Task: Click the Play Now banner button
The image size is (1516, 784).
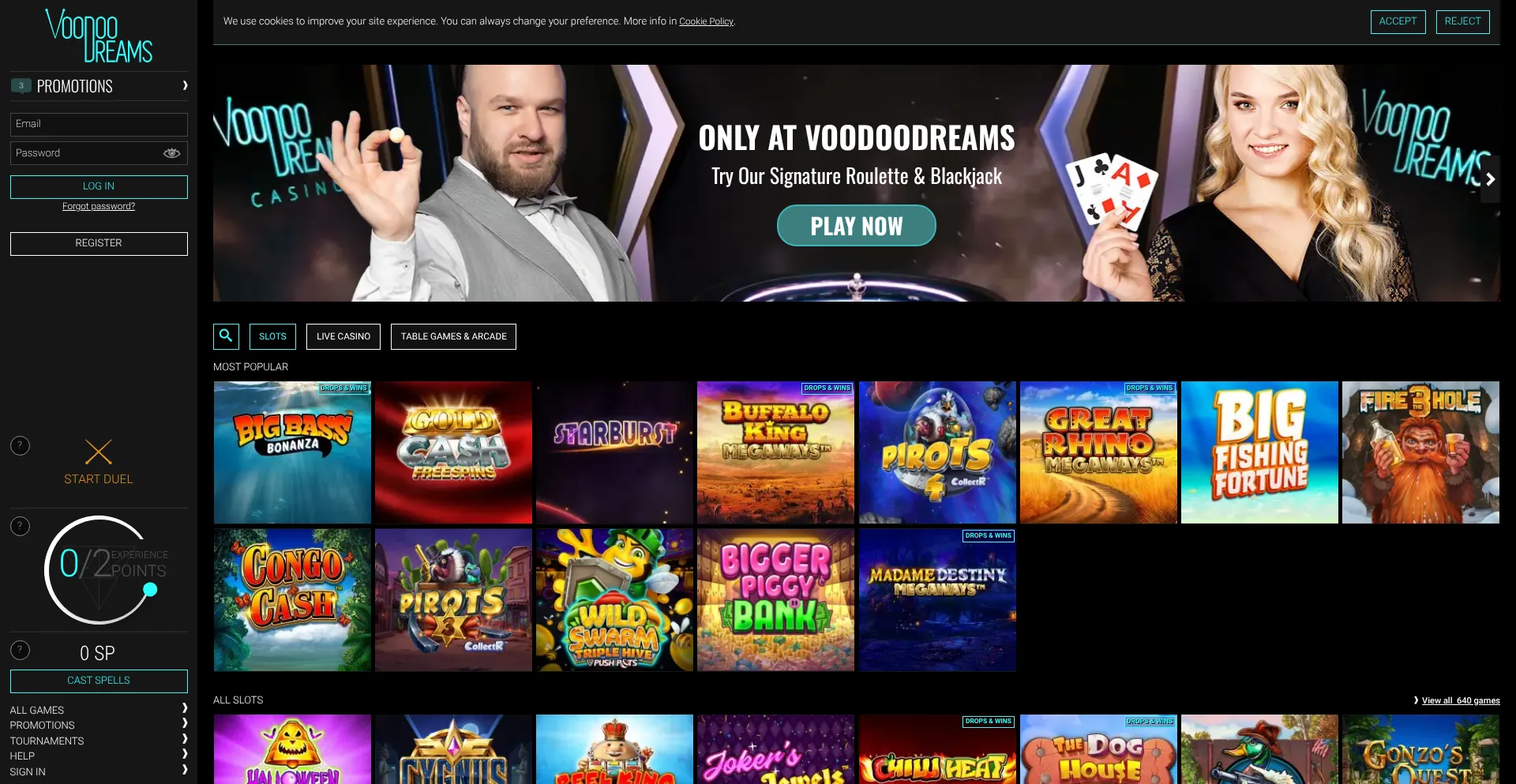Action: pos(857,226)
